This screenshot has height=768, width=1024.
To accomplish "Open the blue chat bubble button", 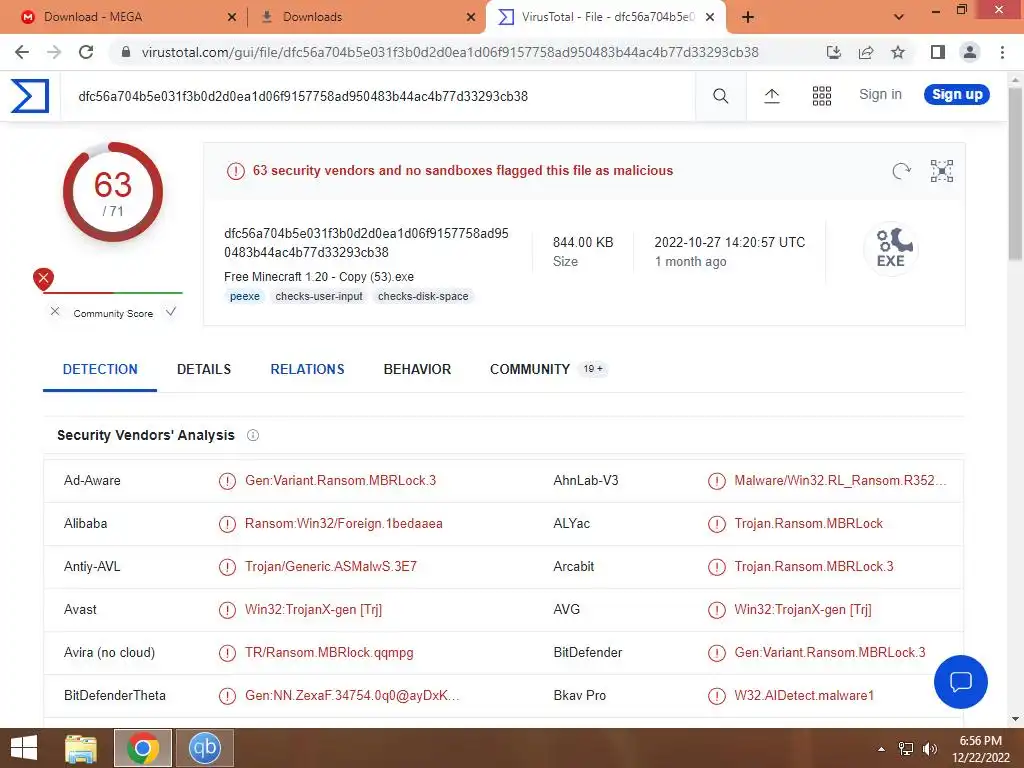I will coord(961,682).
